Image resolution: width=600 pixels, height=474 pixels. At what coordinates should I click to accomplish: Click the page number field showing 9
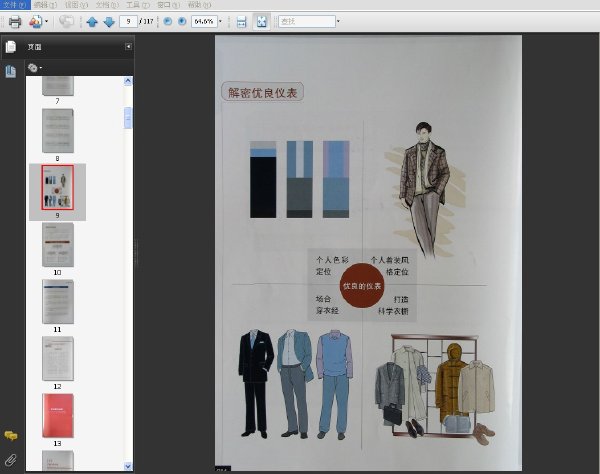click(x=128, y=21)
